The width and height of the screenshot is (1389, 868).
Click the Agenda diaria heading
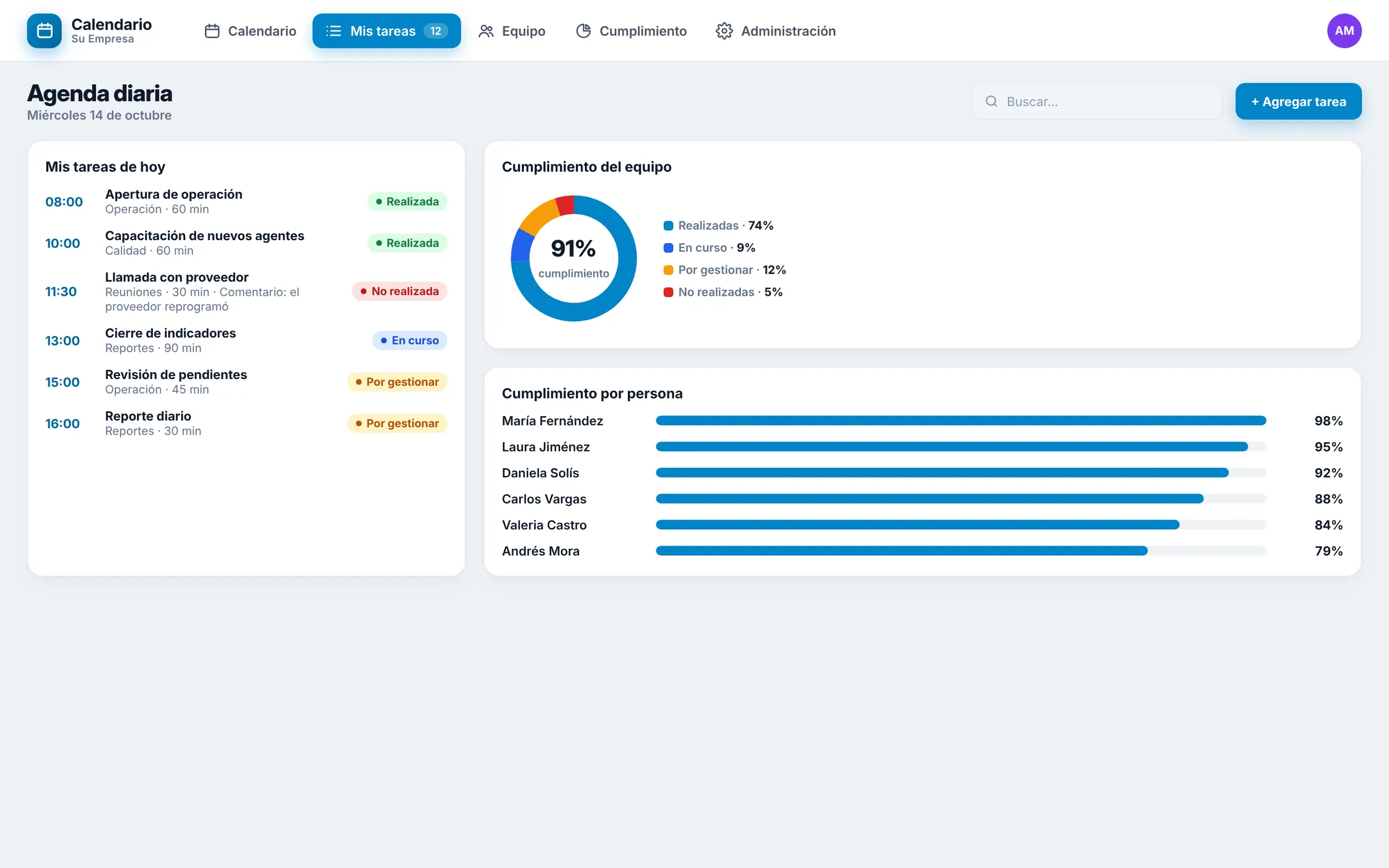click(100, 93)
